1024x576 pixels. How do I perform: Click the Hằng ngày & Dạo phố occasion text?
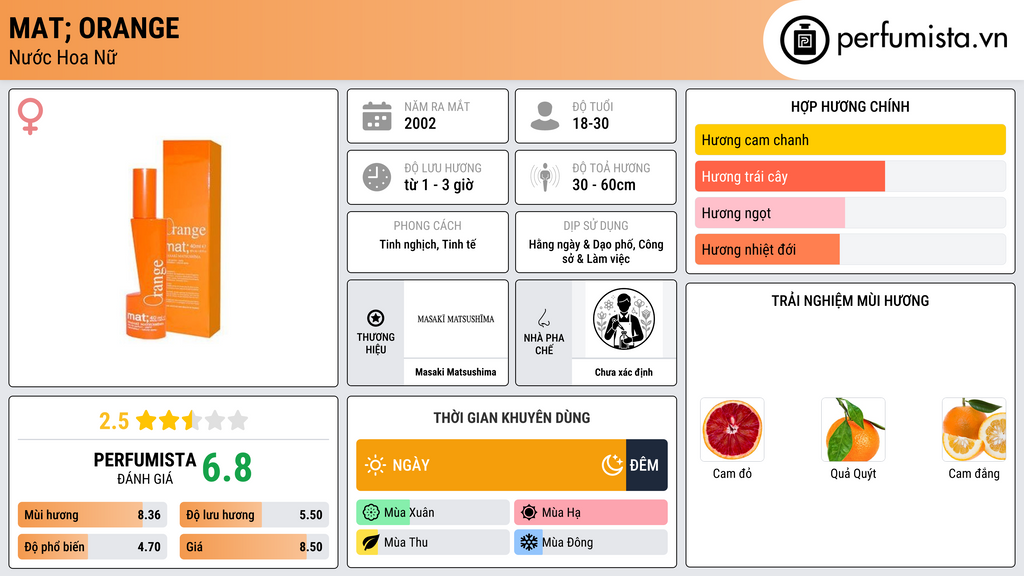(596, 251)
